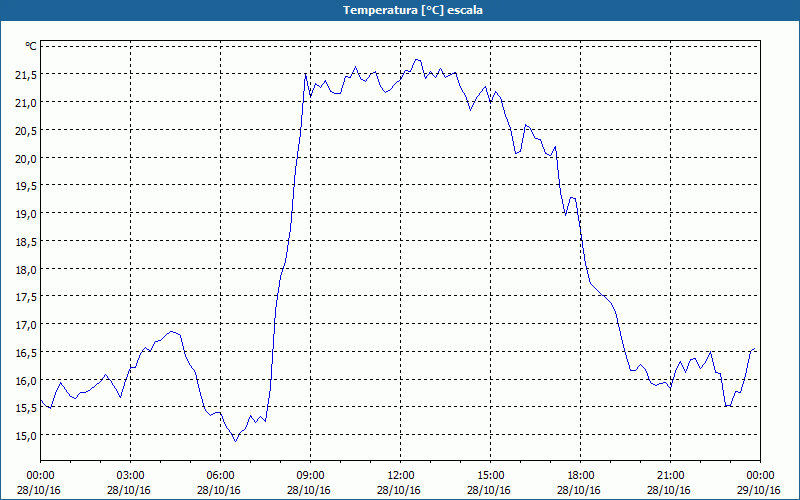Viewport: 800px width, 500px height.
Task: Click the 15:00 time axis label
Action: pyautogui.click(x=491, y=476)
